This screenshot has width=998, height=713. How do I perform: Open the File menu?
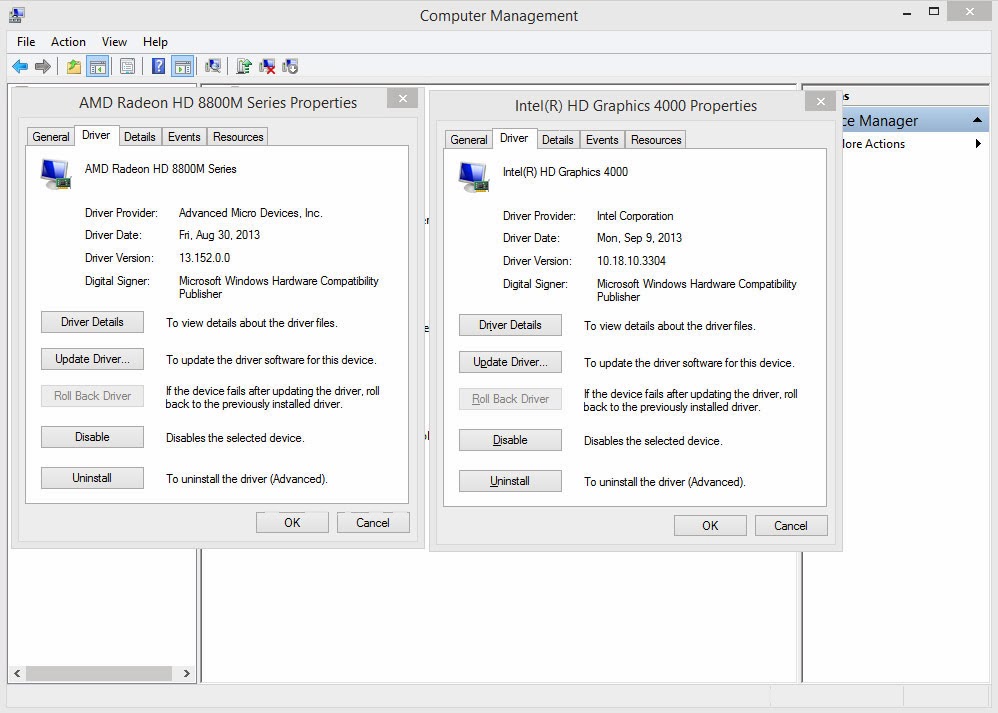(26, 42)
